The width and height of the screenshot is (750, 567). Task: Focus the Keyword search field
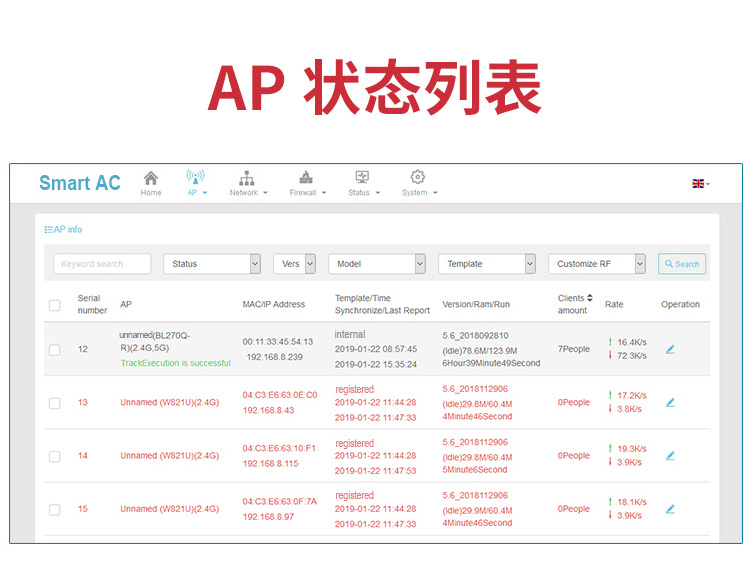pos(102,264)
